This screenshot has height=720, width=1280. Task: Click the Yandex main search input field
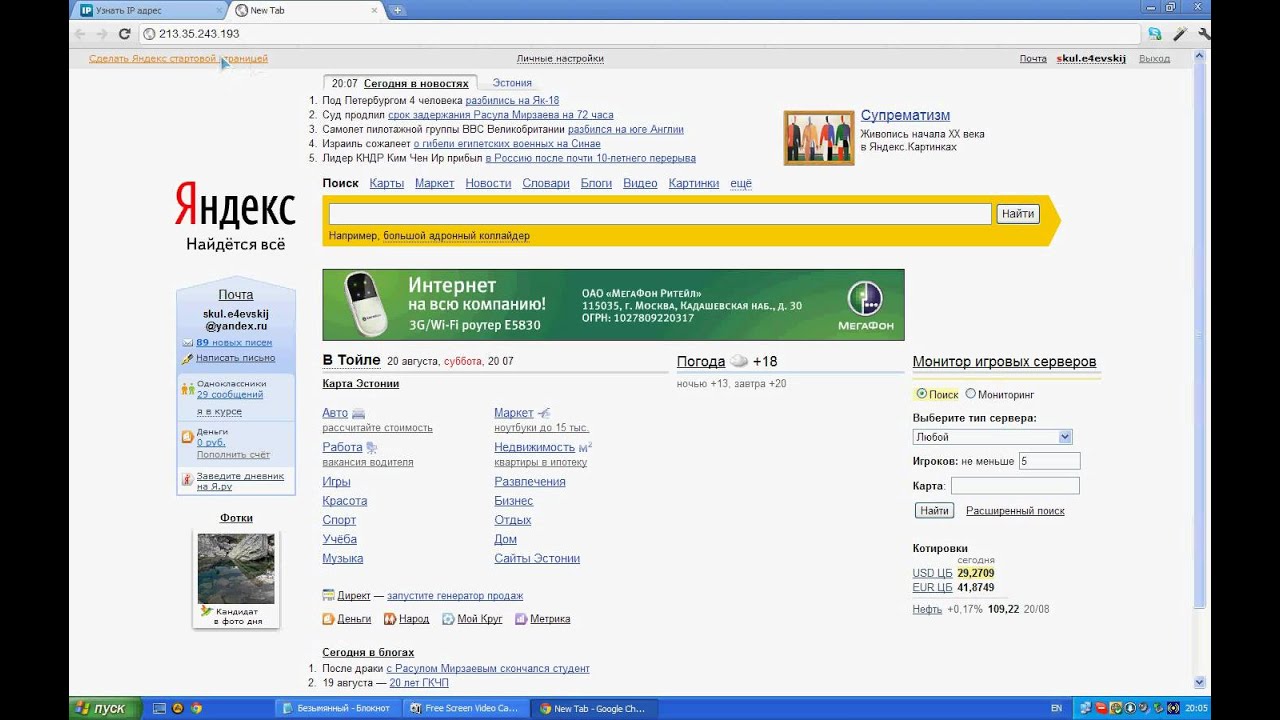660,214
